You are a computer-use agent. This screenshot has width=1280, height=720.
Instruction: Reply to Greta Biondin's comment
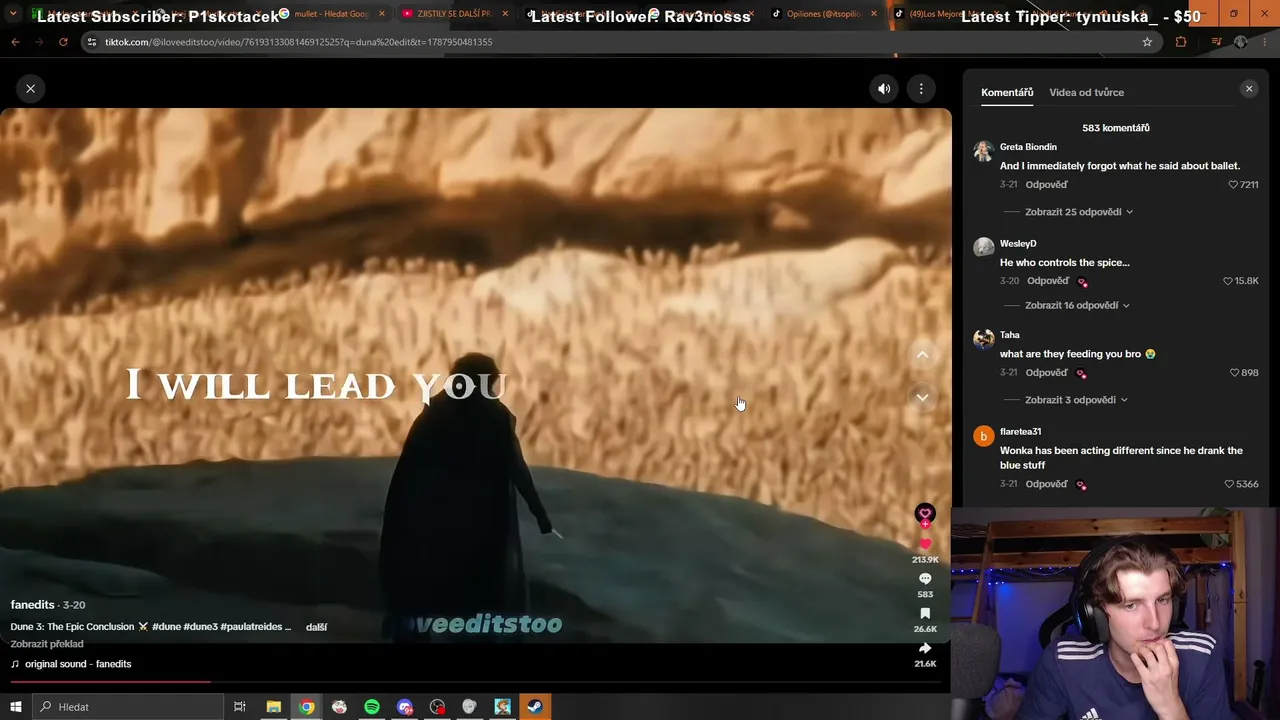click(1047, 185)
